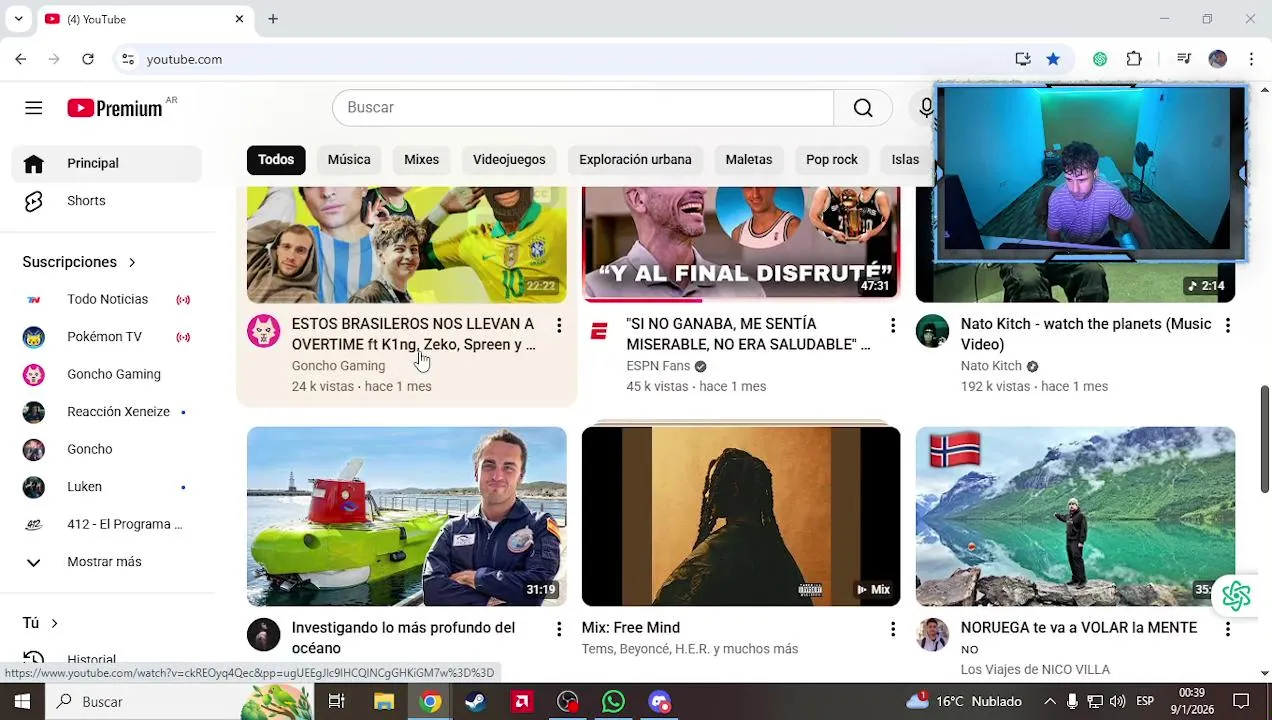The height and width of the screenshot is (720, 1272).
Task: Expand the Tú section
Action: tap(40, 623)
